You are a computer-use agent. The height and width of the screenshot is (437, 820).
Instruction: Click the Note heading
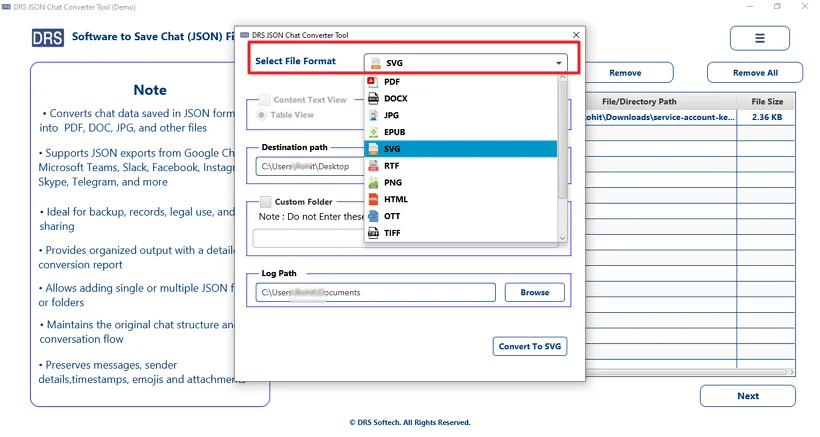pyautogui.click(x=150, y=90)
